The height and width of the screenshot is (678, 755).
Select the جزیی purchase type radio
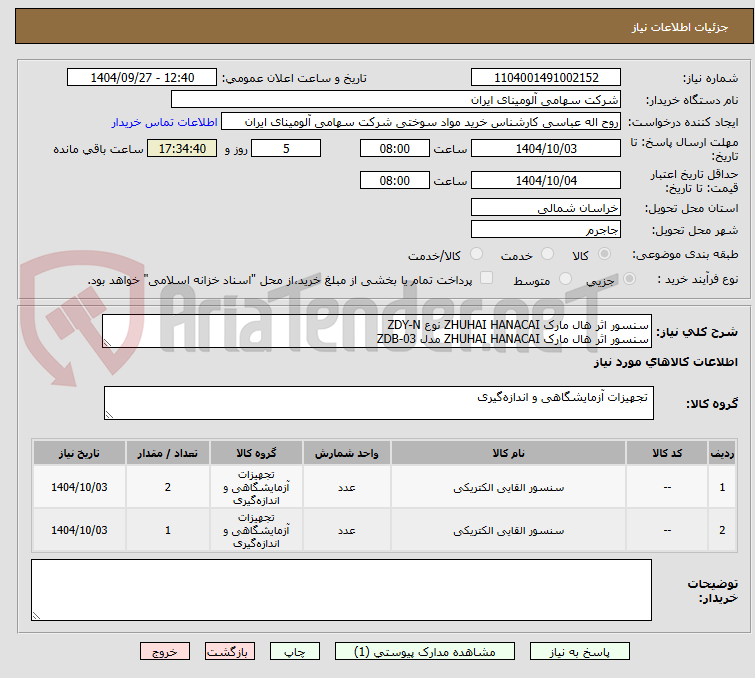tap(629, 279)
